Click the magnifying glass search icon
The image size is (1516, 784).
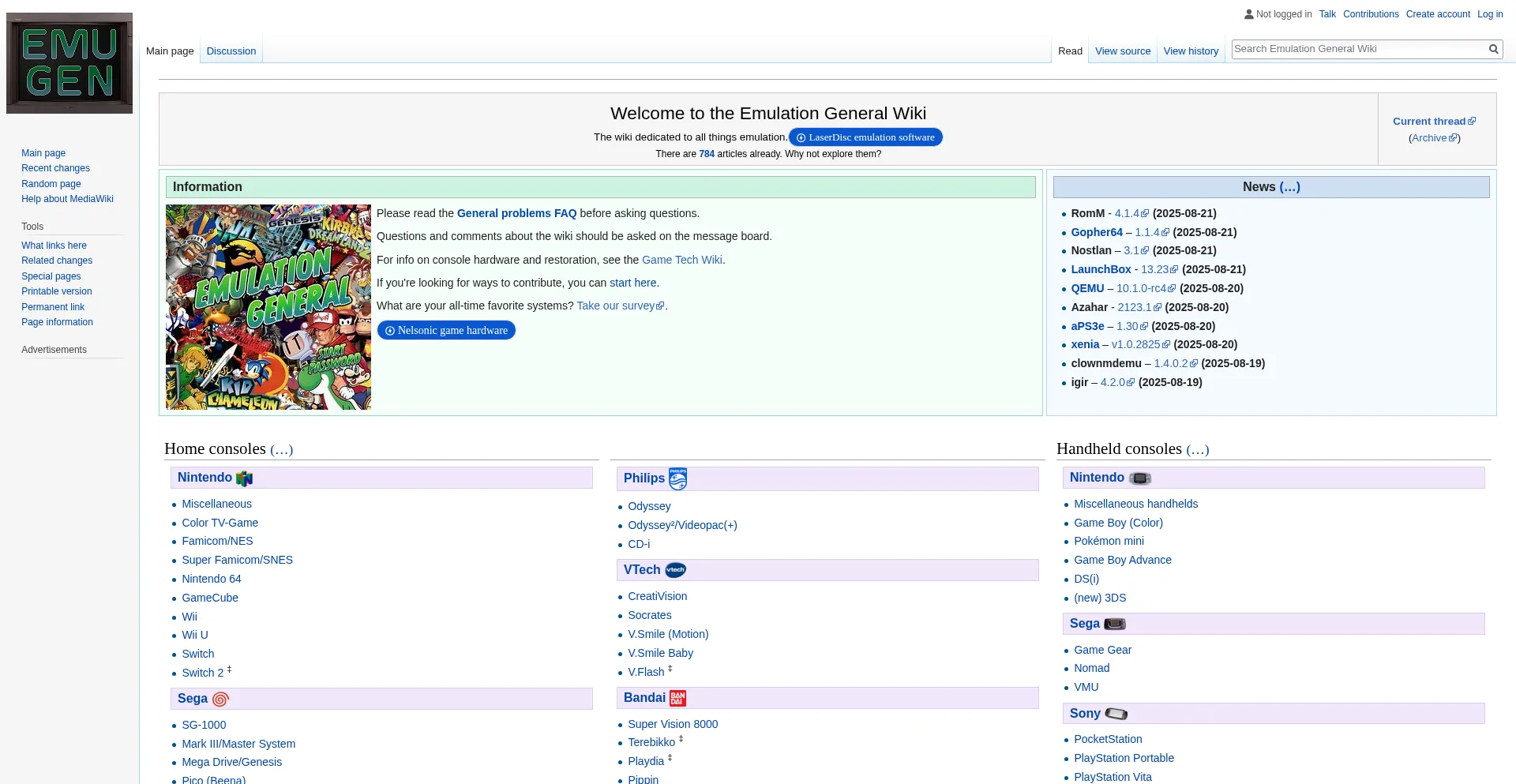1493,48
